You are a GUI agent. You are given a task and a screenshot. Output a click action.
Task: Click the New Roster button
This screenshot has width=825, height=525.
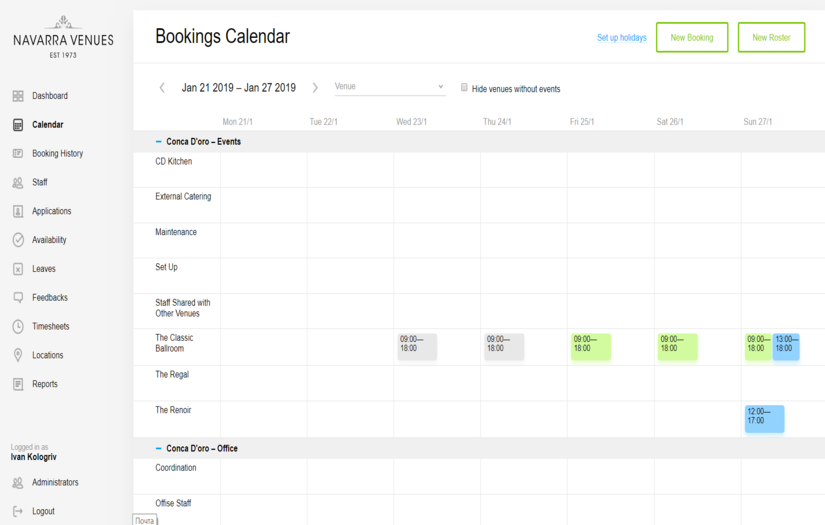point(771,37)
